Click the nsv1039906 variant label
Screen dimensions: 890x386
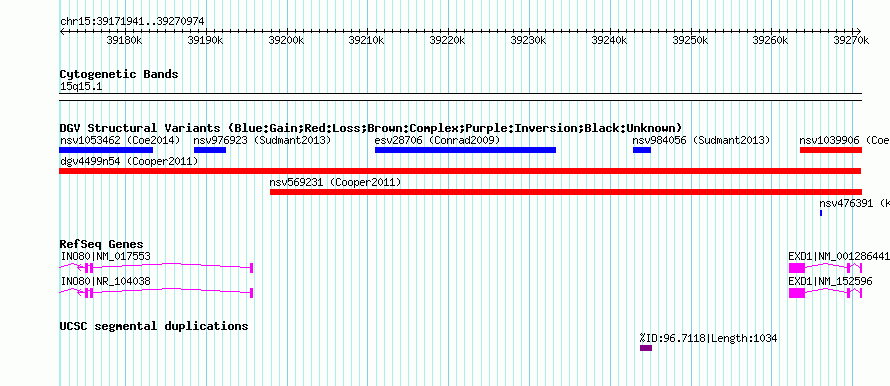click(x=845, y=140)
